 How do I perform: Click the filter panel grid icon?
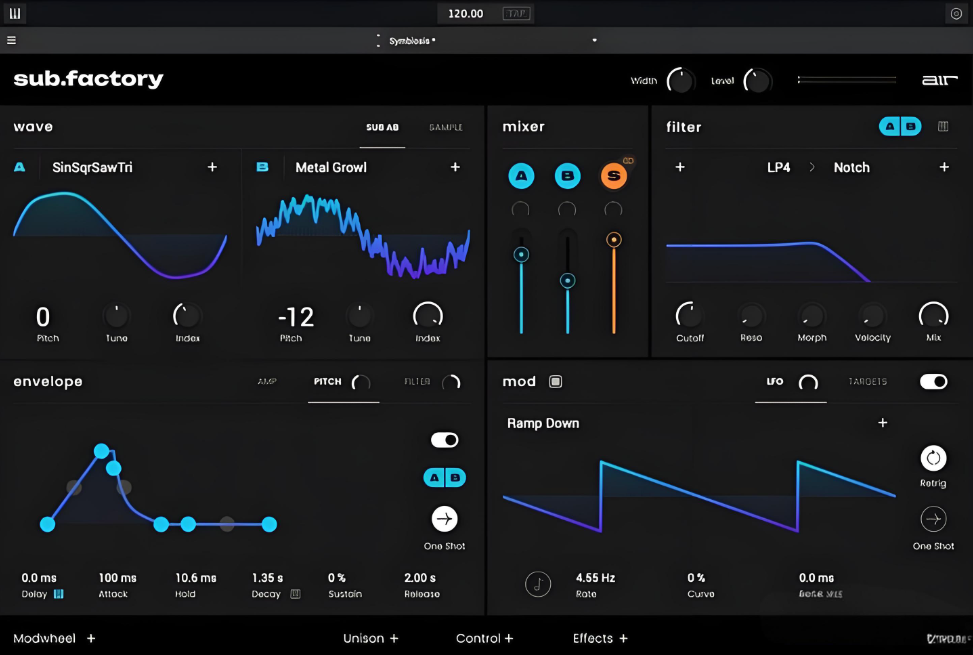(943, 127)
